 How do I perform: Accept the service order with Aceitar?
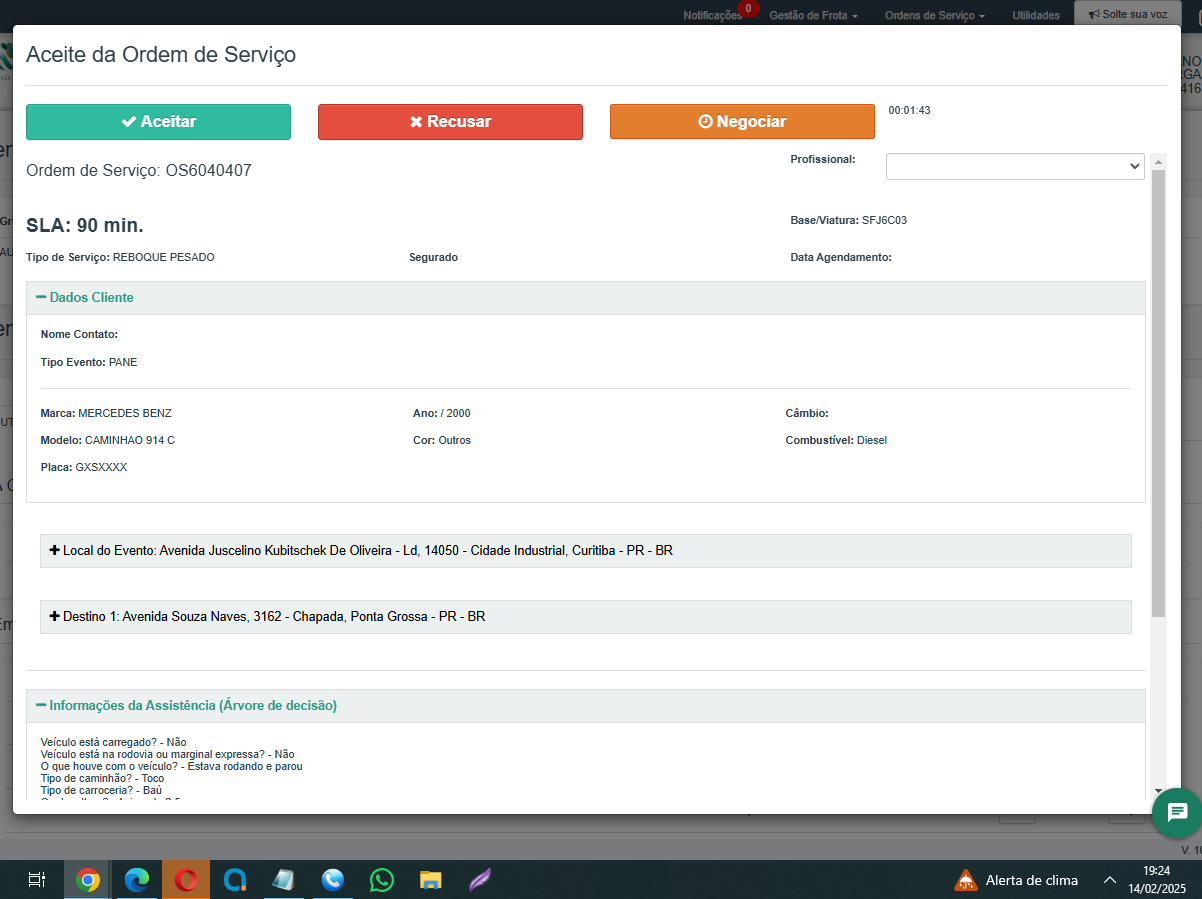pyautogui.click(x=158, y=122)
